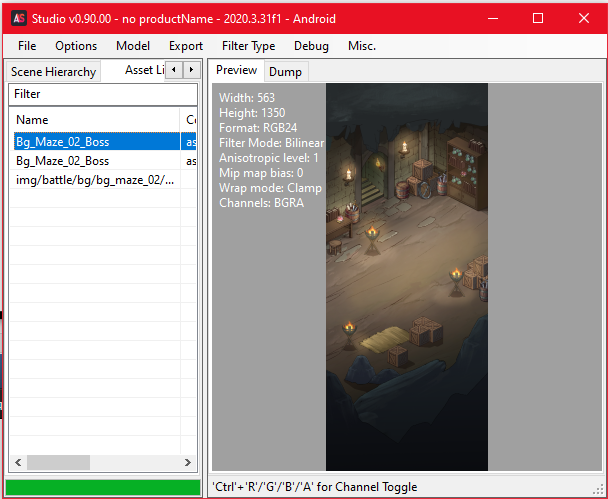Screen dimensions: 608x499
Task: Click the Channel Toggle status bar text
Action: point(314,487)
